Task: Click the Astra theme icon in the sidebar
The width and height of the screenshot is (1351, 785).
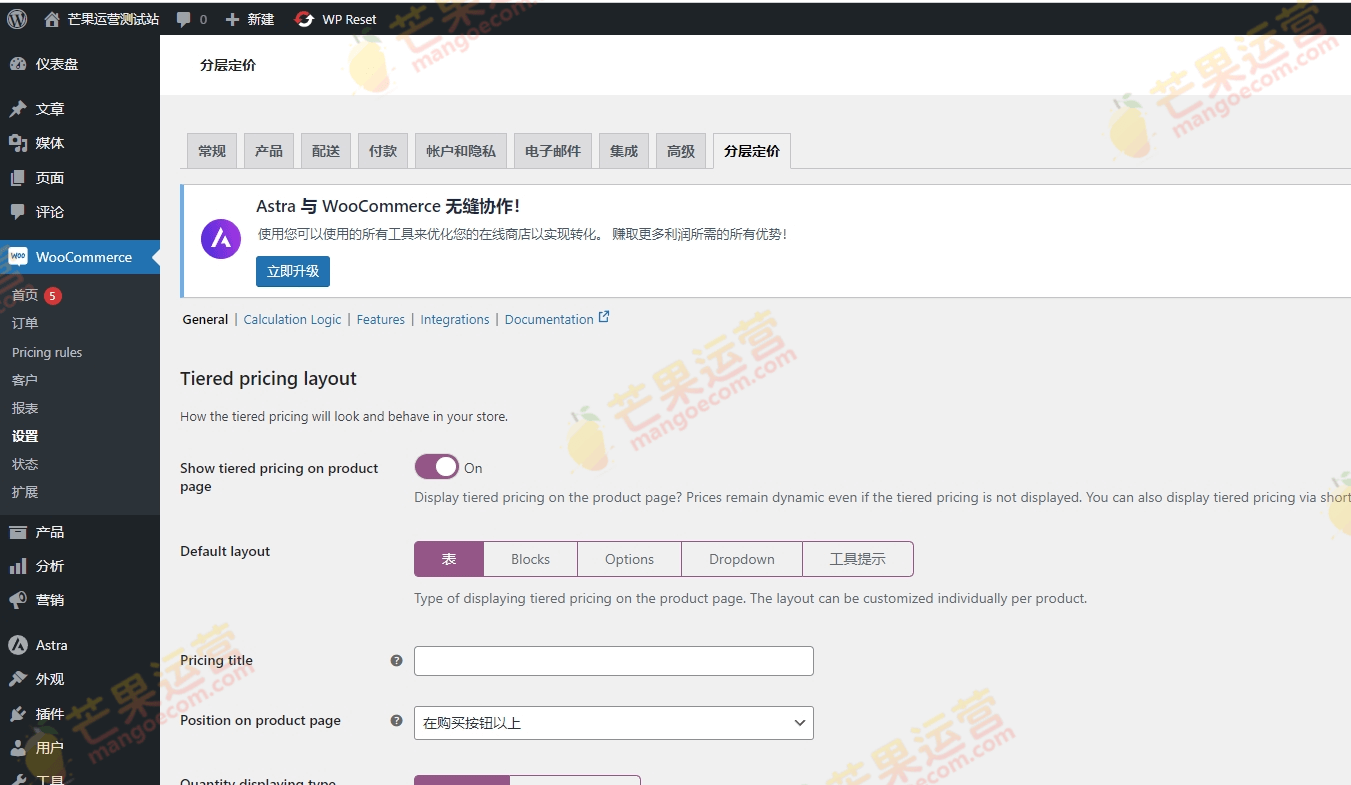Action: (20, 644)
